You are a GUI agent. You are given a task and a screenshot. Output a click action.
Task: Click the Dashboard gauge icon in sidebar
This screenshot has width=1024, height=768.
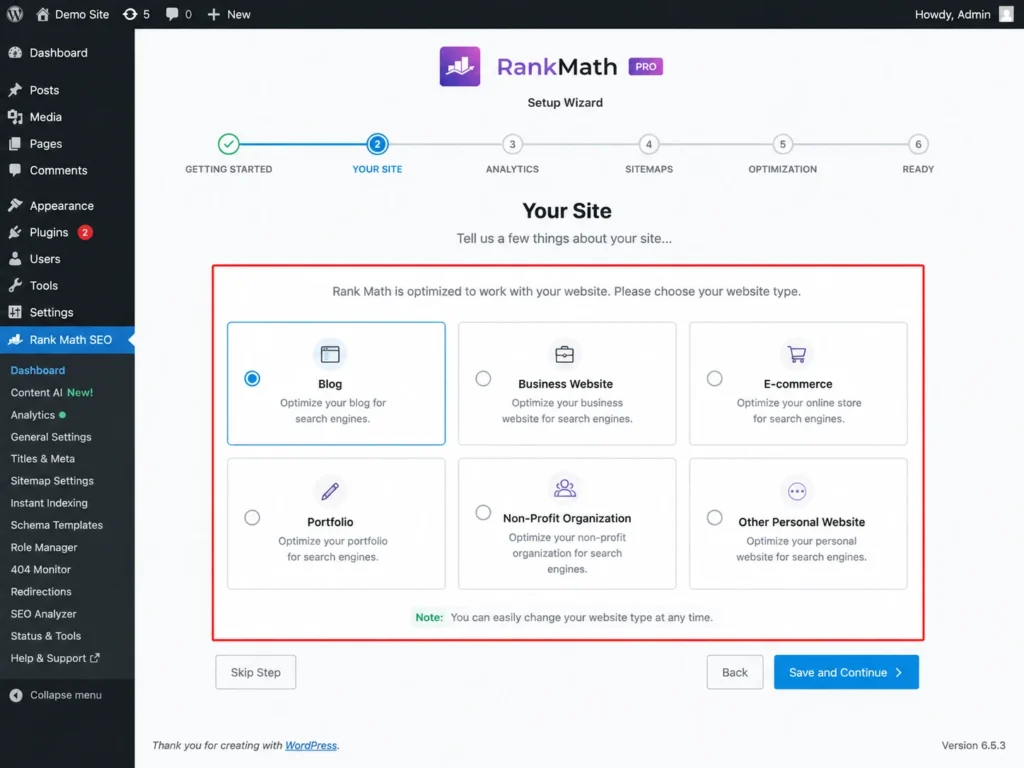pyautogui.click(x=15, y=52)
